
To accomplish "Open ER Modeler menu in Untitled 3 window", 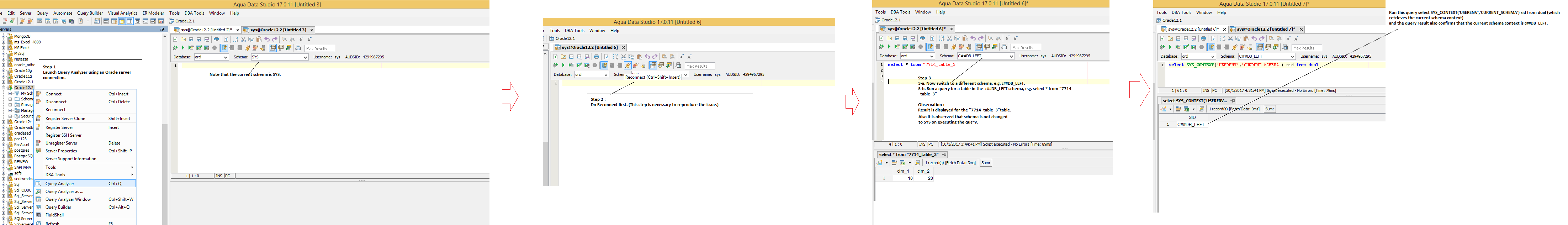I will point(153,13).
